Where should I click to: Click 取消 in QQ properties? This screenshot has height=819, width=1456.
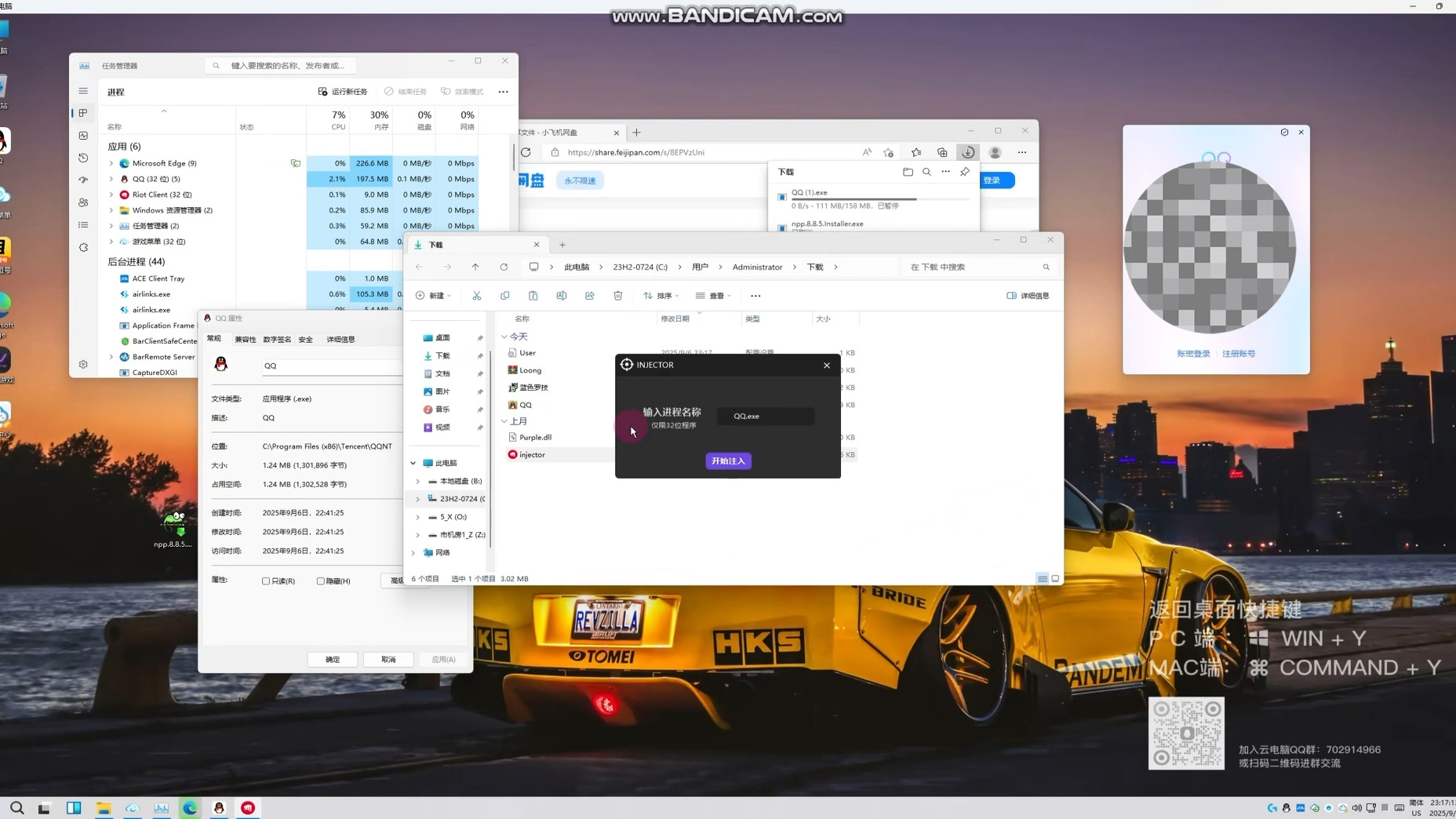388,659
